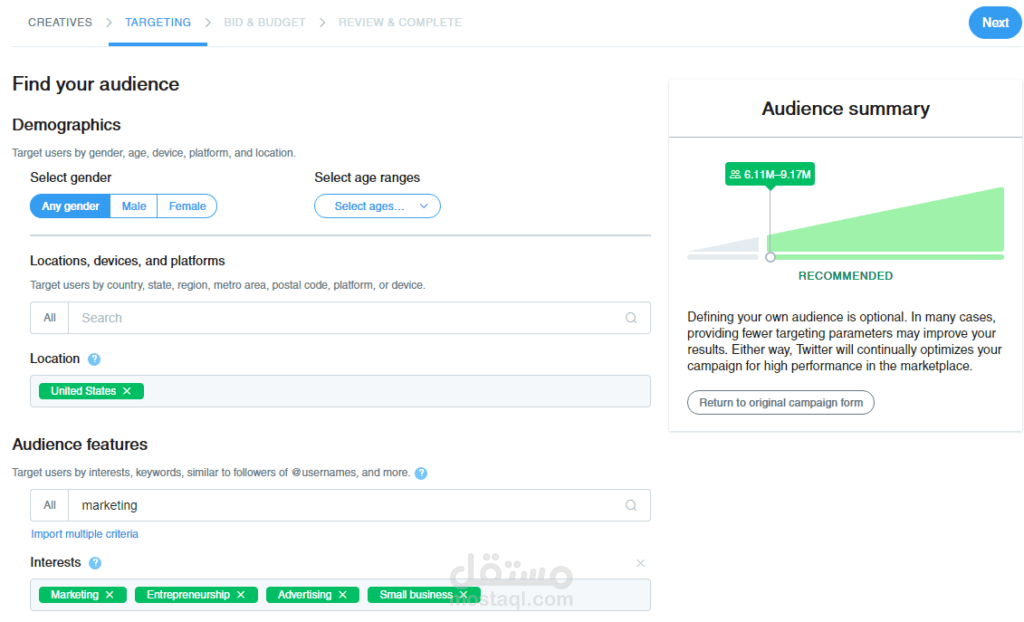The height and width of the screenshot is (622, 1024).
Task: Click the magnifier icon beside marketing query
Action: pyautogui.click(x=631, y=505)
